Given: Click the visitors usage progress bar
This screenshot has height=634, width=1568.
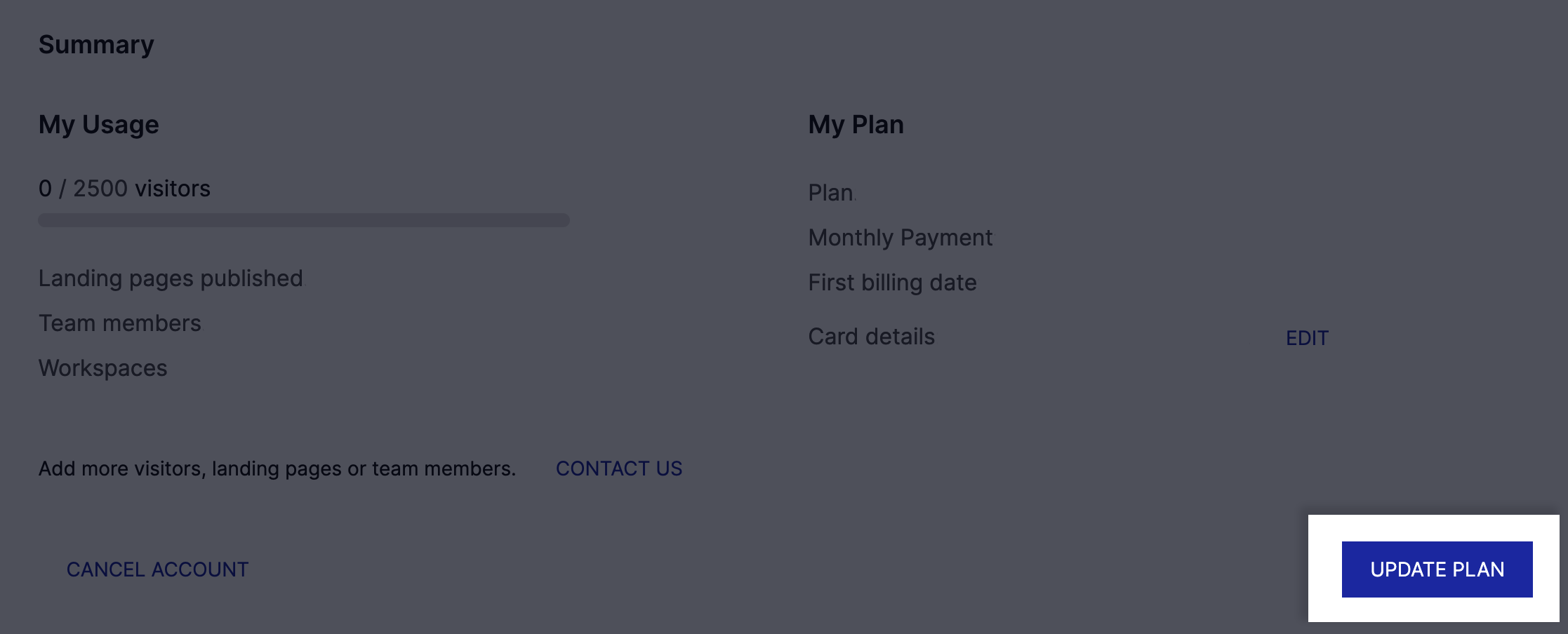Looking at the screenshot, I should [304, 220].
